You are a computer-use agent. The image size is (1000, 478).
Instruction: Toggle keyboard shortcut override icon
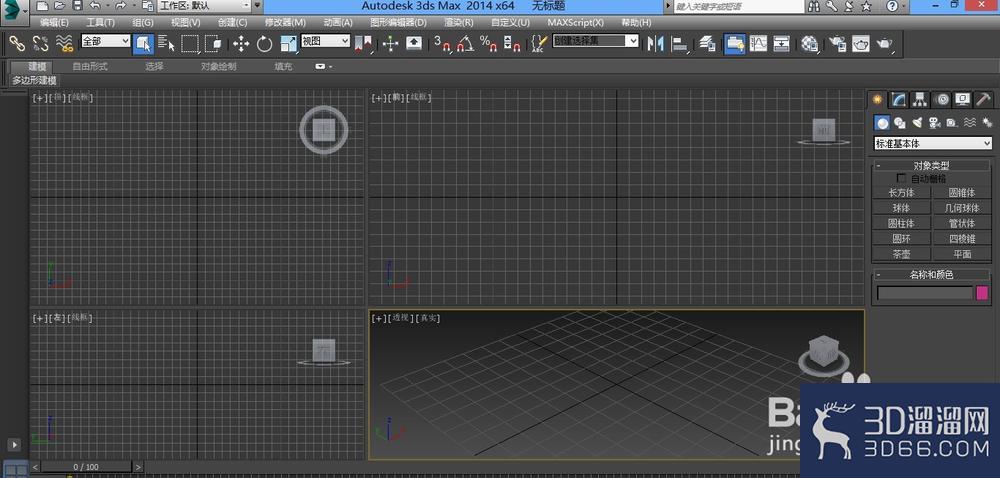(414, 43)
